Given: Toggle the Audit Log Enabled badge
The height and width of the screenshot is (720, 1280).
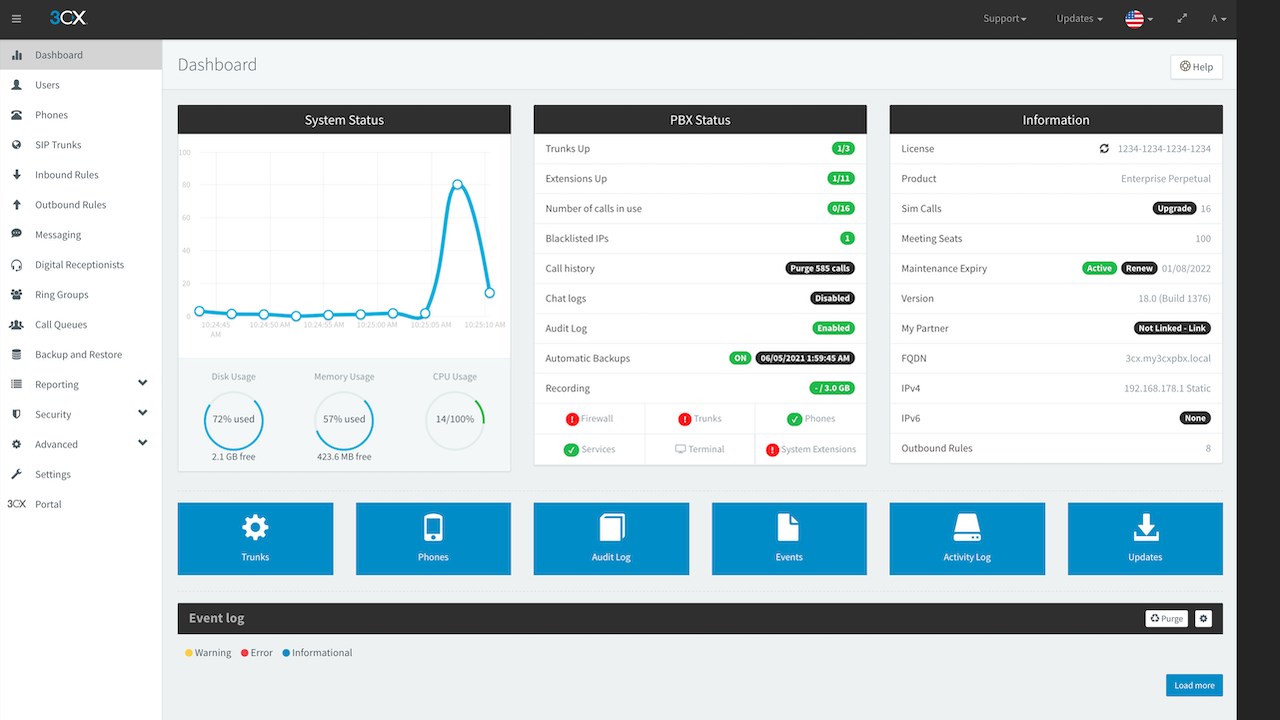Looking at the screenshot, I should pos(833,328).
